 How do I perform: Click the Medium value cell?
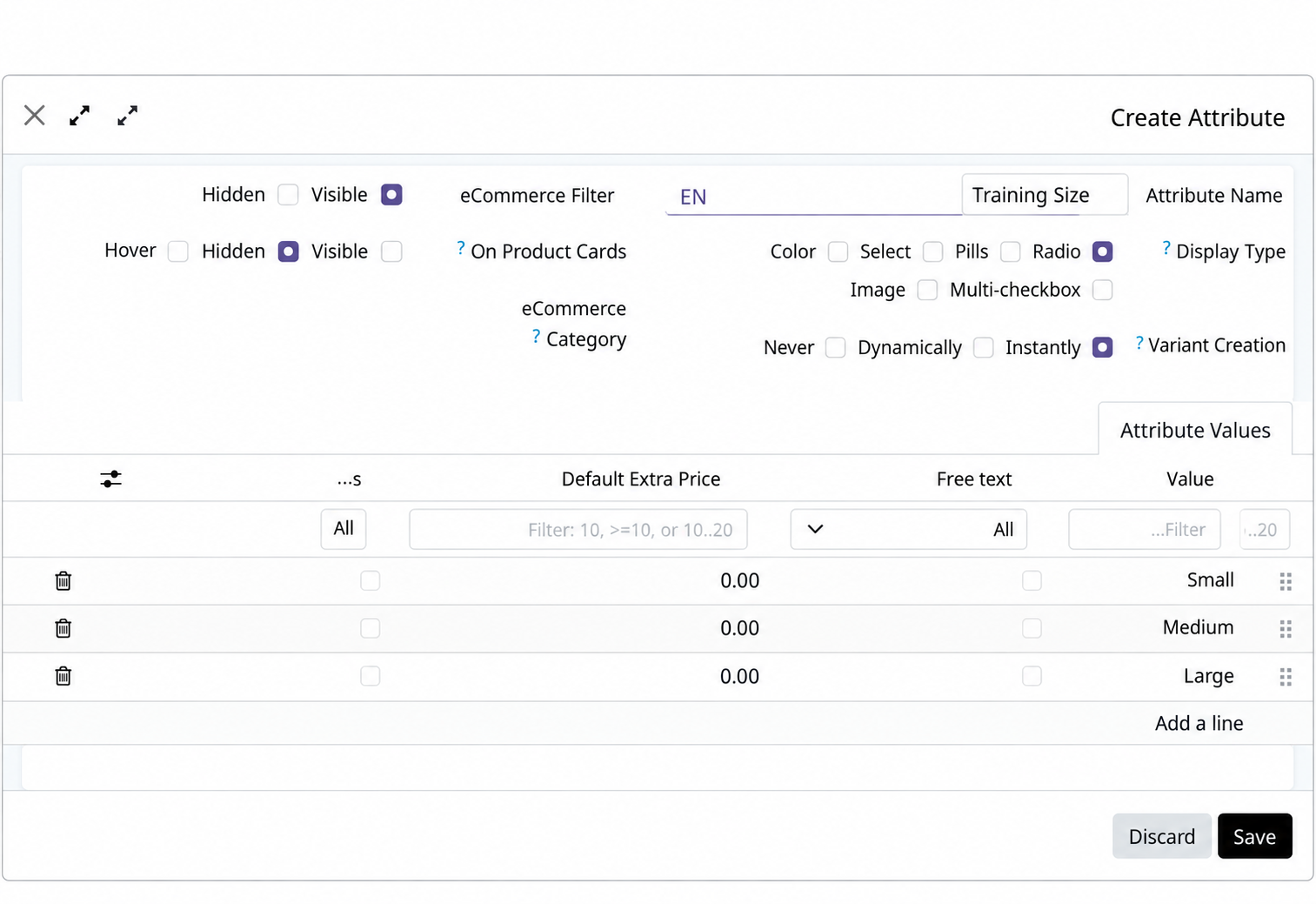[1198, 627]
